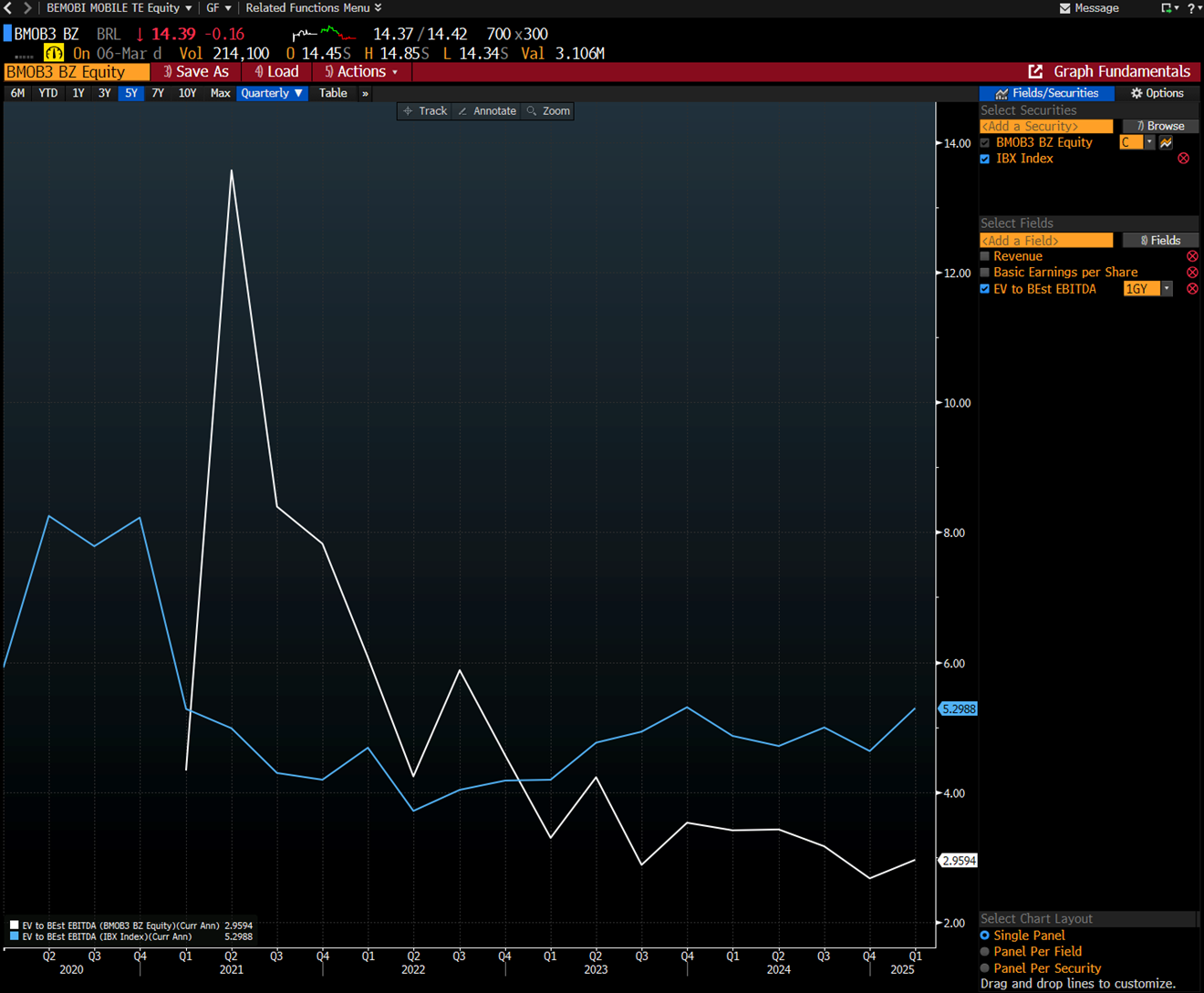Open the Actions dropdown
The image size is (1204, 993).
coord(362,72)
